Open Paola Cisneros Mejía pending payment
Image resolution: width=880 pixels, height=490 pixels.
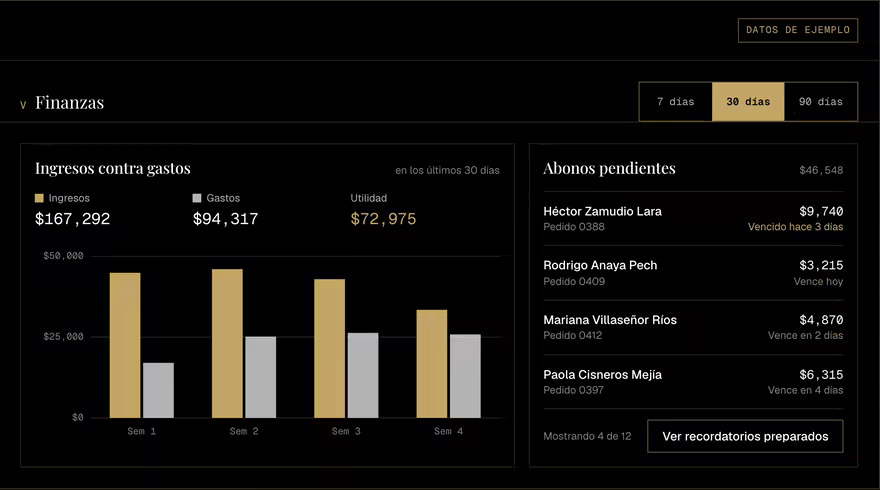[x=693, y=382]
